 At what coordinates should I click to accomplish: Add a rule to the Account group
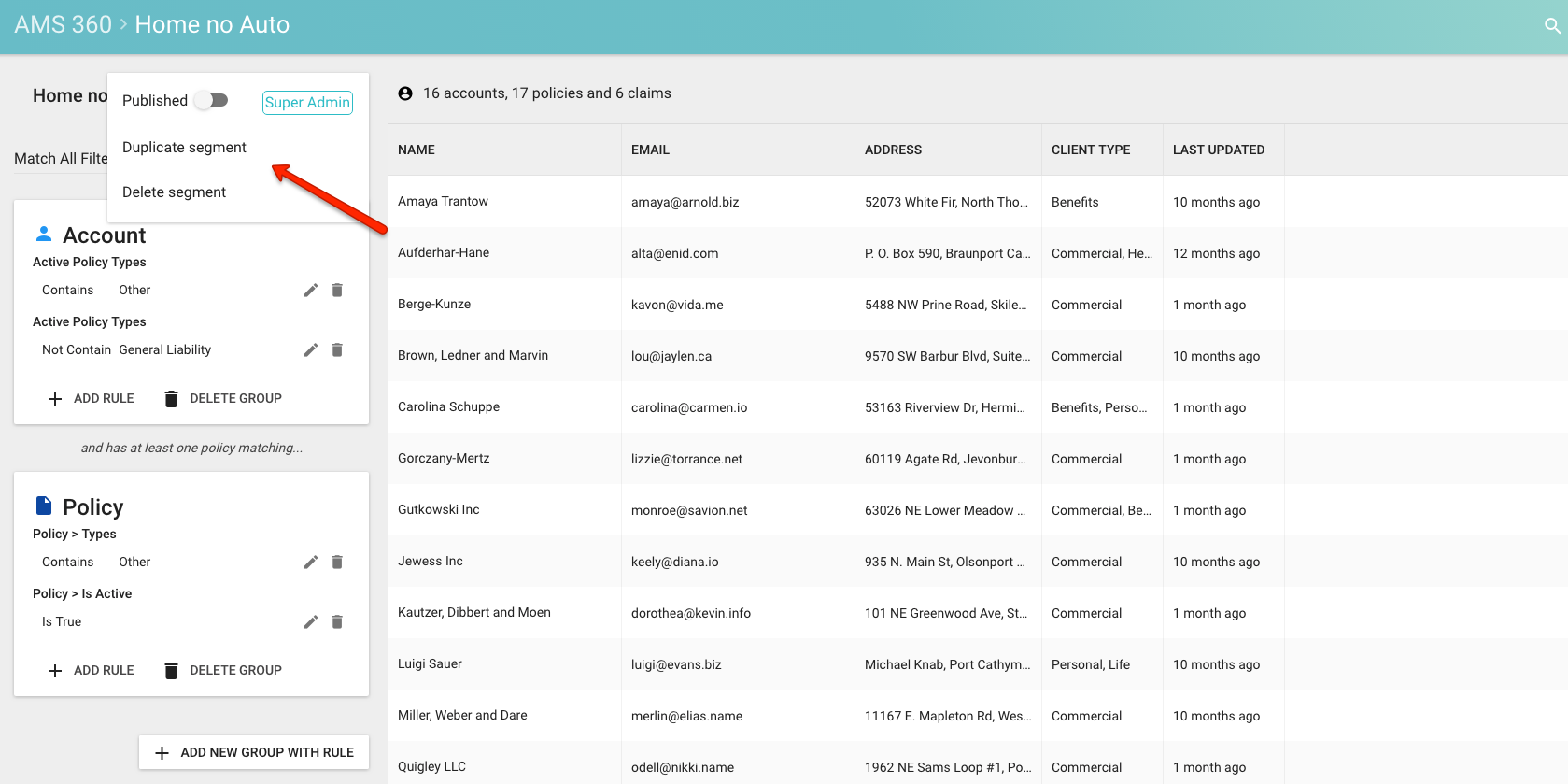91,399
